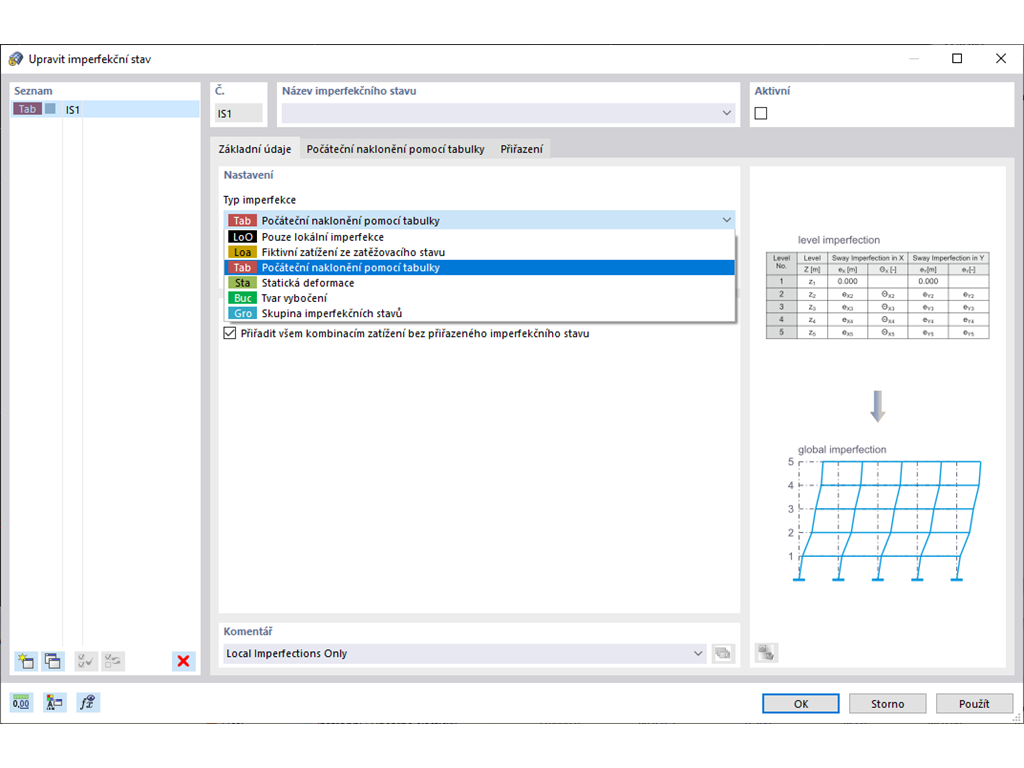Click the copy imperfection case icon

coord(53,661)
